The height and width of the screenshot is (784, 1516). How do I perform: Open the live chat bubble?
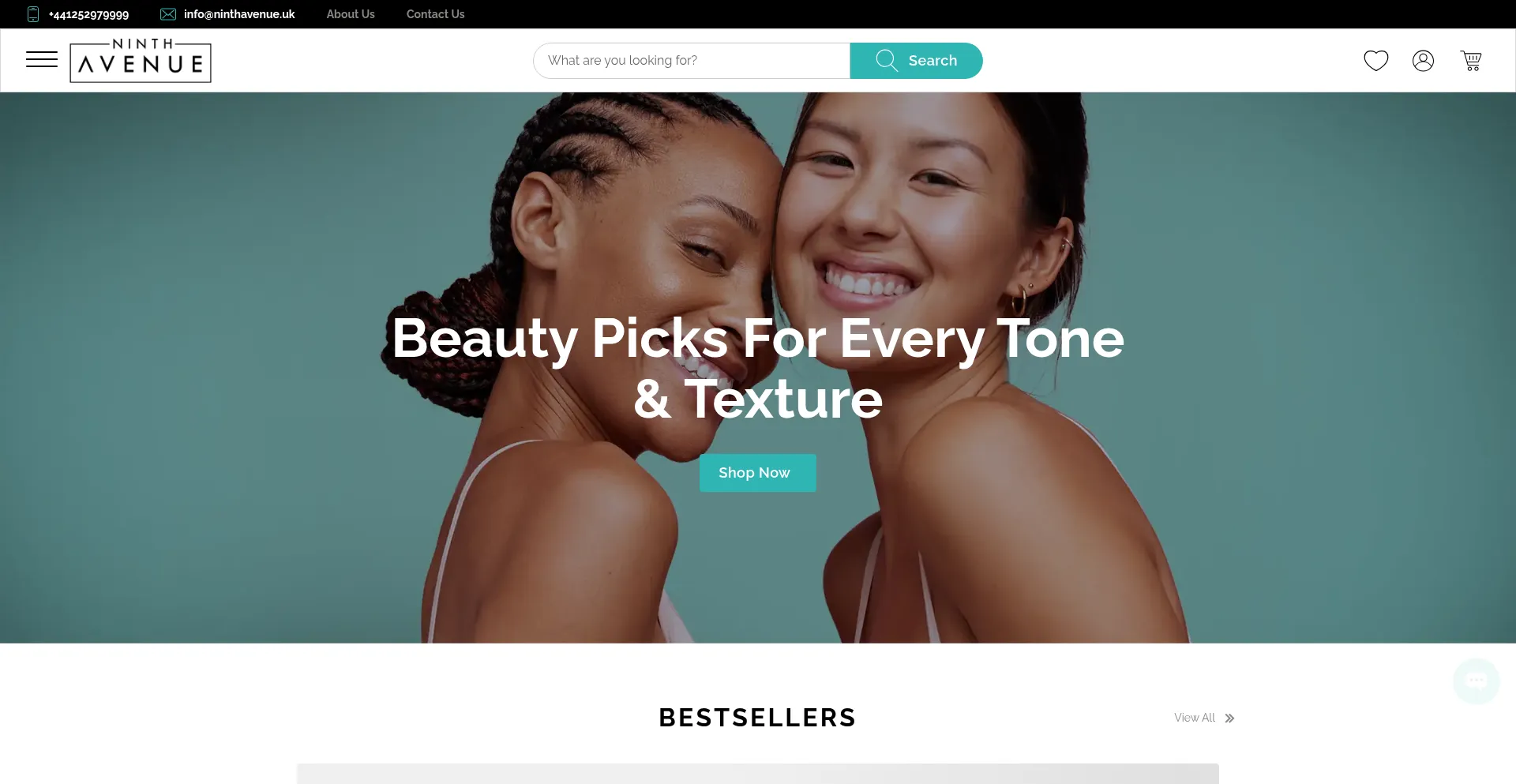pyautogui.click(x=1477, y=681)
